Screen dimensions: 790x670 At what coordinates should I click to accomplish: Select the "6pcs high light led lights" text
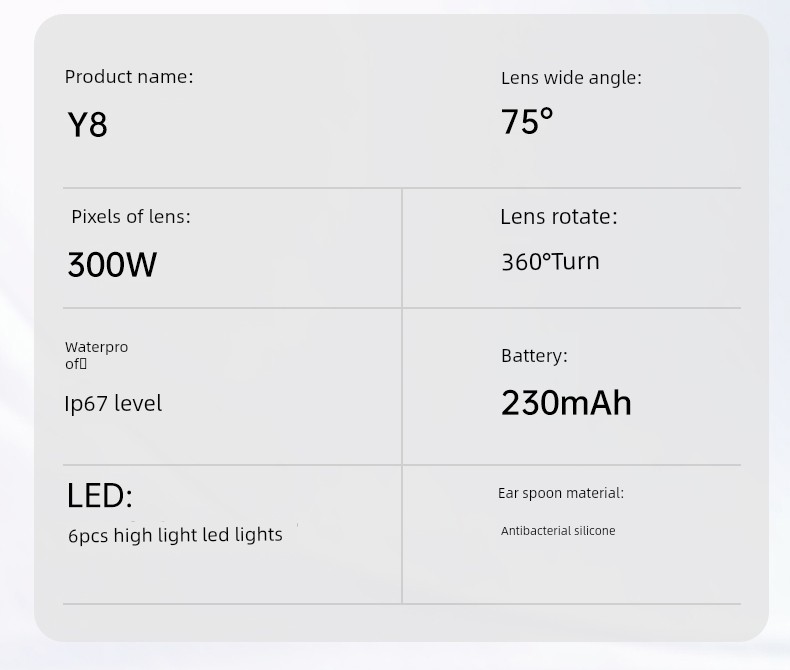175,535
